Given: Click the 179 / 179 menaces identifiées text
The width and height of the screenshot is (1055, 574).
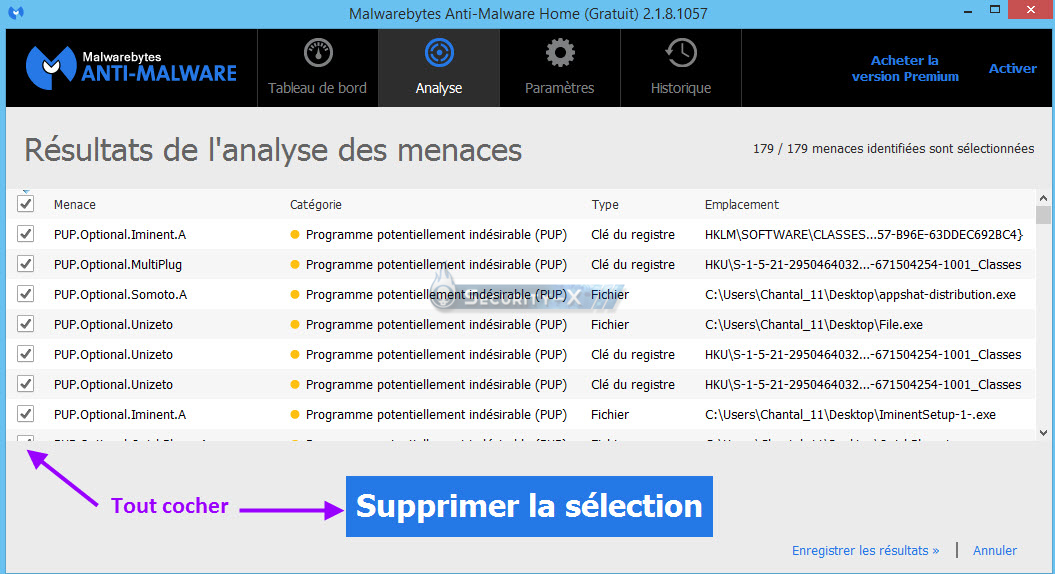Looking at the screenshot, I should tap(893, 149).
